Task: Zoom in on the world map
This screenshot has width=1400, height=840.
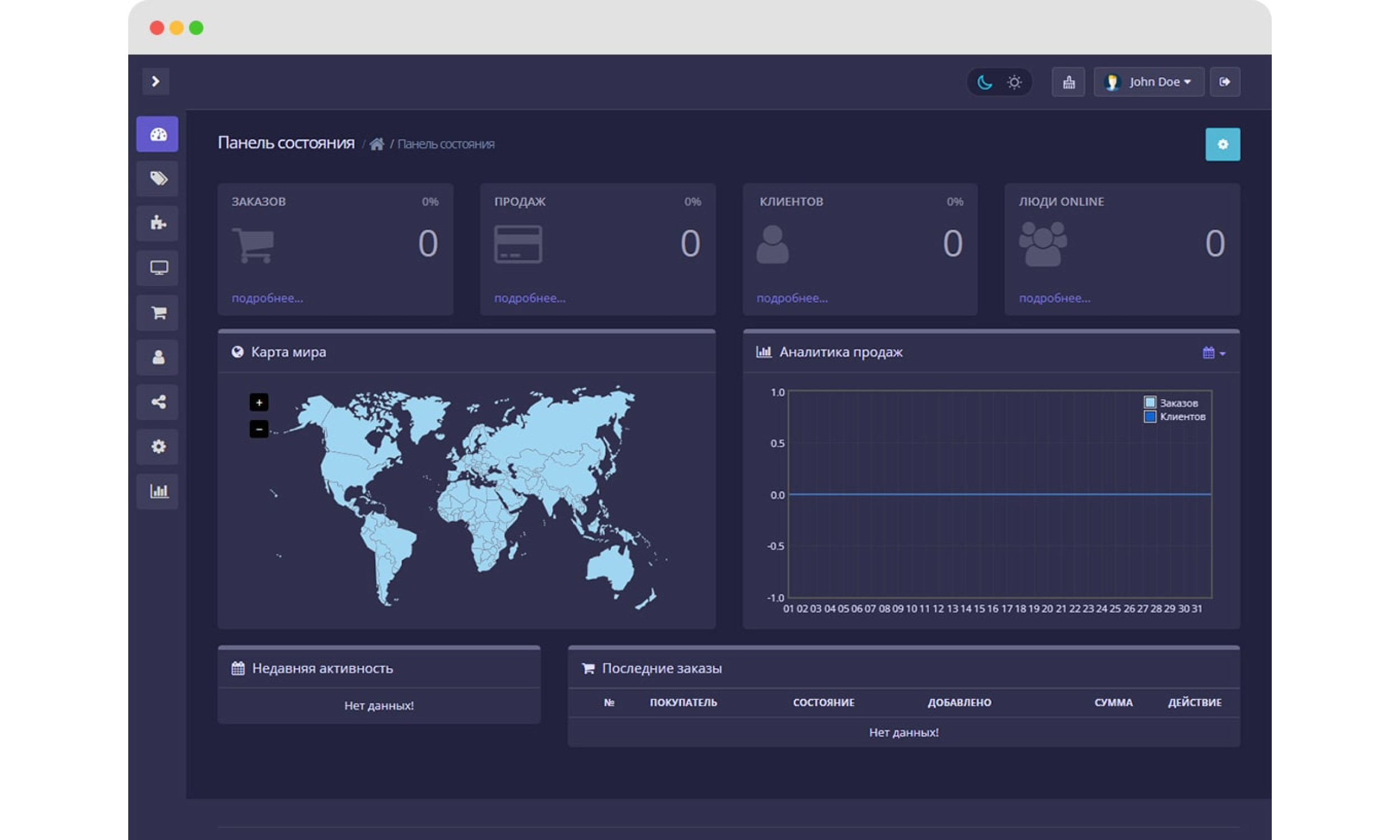Action: tap(259, 403)
